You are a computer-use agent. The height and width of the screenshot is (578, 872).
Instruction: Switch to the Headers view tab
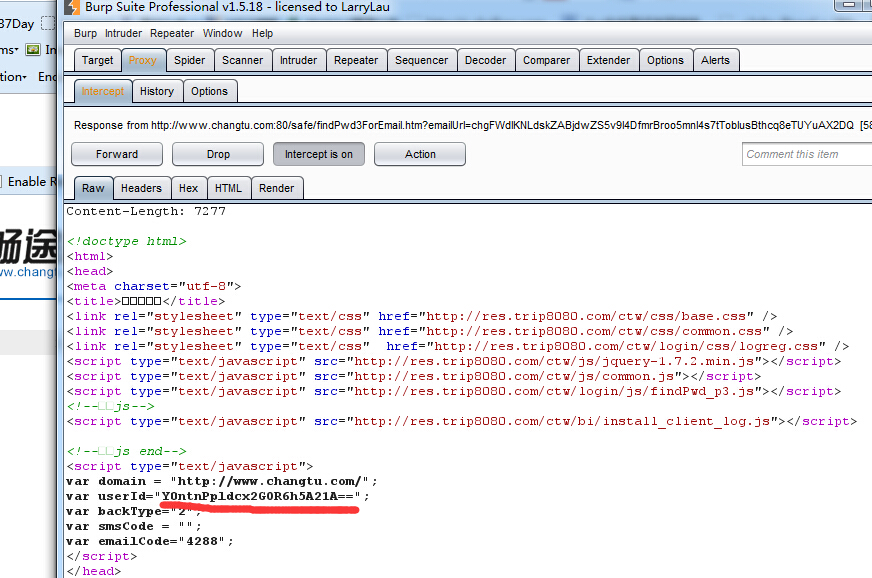(x=141, y=188)
